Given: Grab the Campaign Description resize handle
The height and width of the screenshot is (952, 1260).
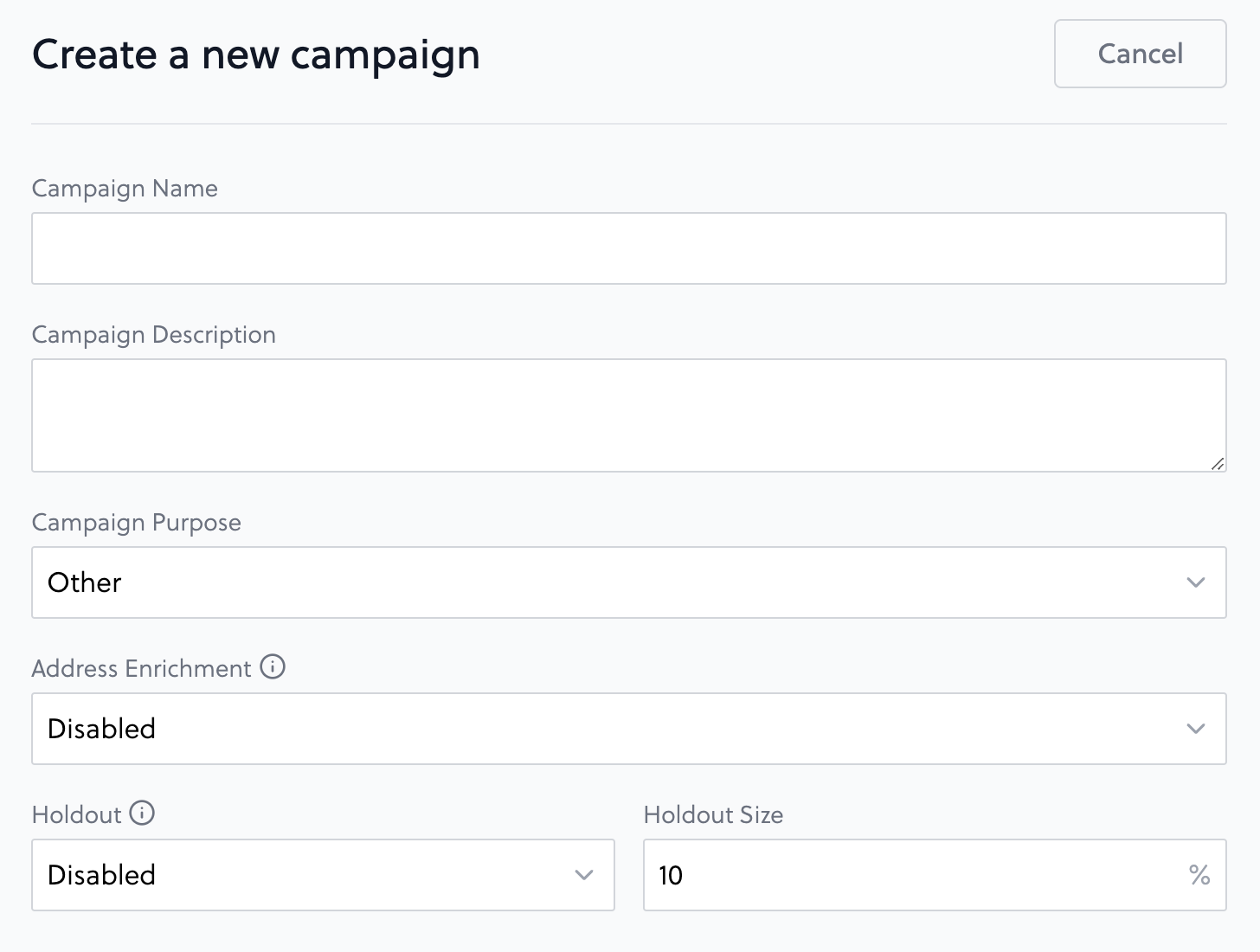Looking at the screenshot, I should point(1218,464).
